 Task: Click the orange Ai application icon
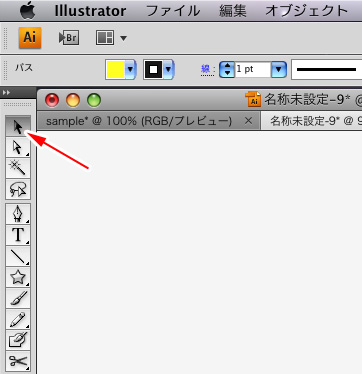(30, 38)
